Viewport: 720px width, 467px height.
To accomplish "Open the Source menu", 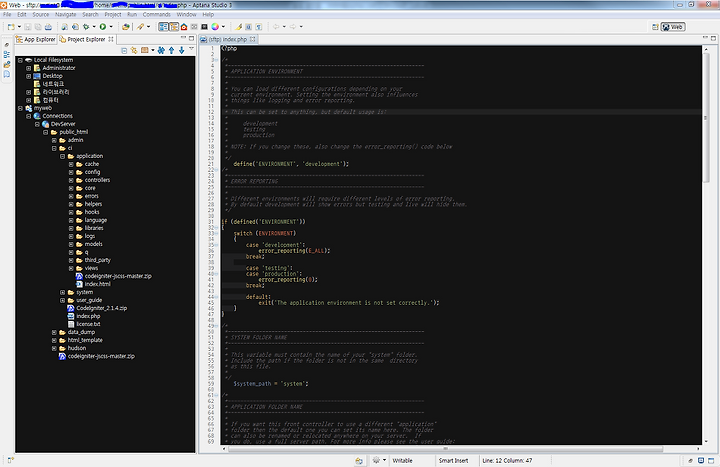I will point(40,14).
